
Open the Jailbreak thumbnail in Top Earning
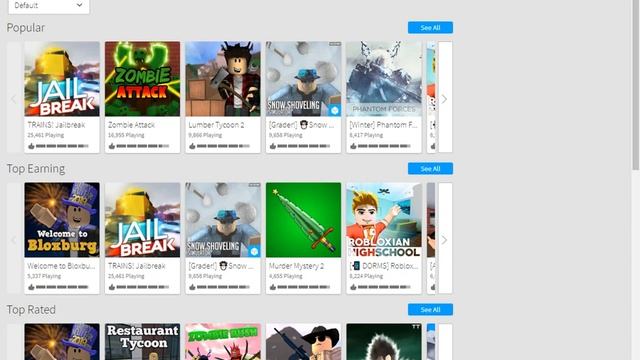(142, 220)
